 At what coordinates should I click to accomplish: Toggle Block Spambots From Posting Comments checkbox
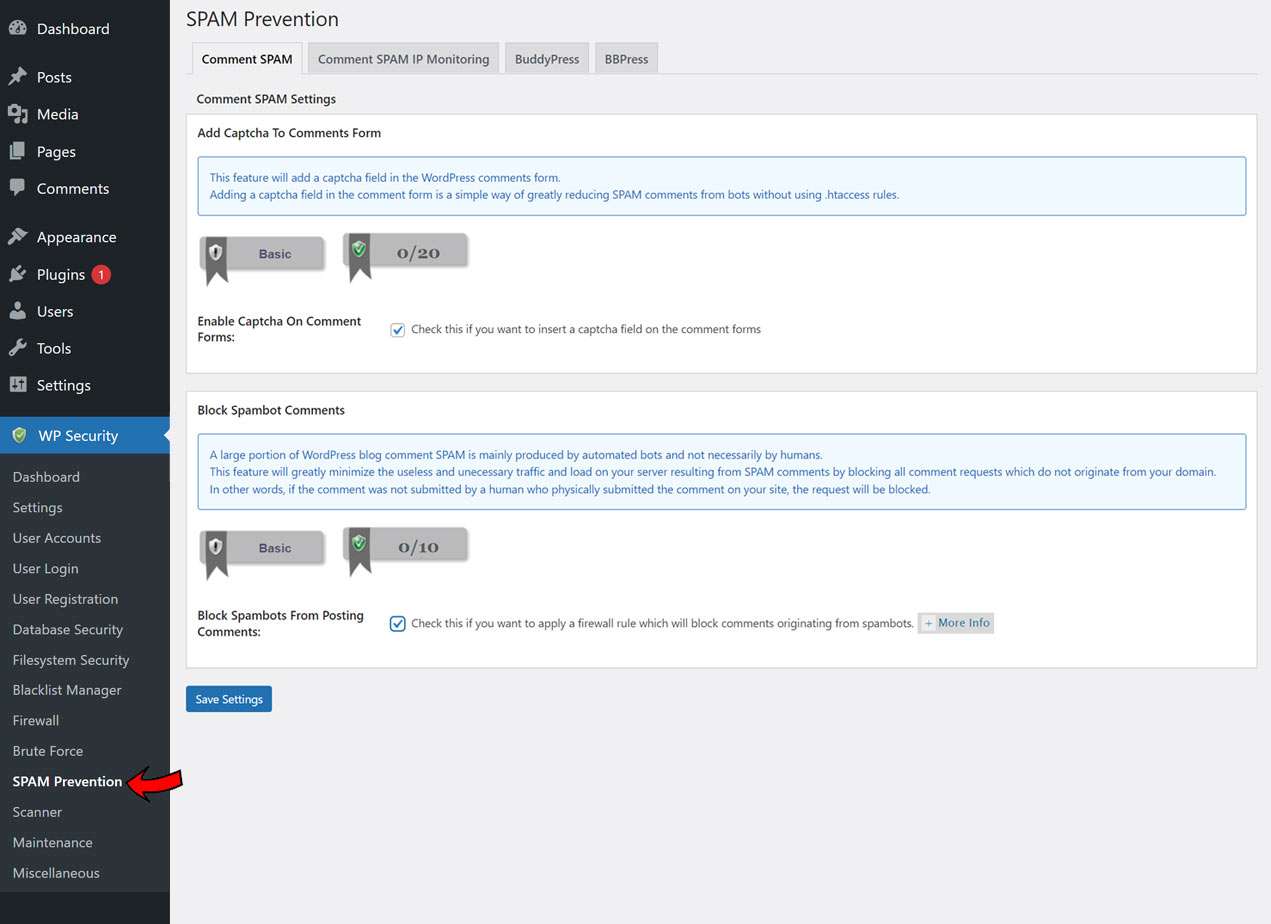tap(397, 624)
